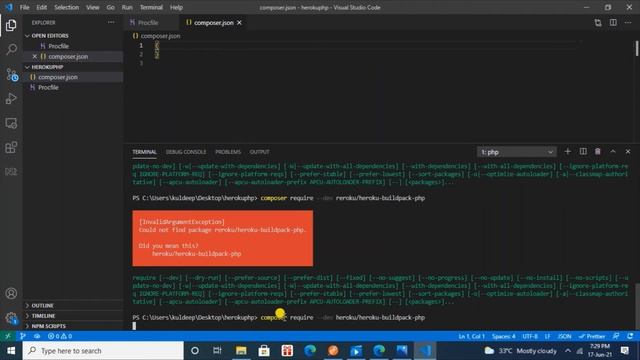Click feedback icon in status bar
Image resolution: width=640 pixels, height=360 pixels.
coord(616,336)
